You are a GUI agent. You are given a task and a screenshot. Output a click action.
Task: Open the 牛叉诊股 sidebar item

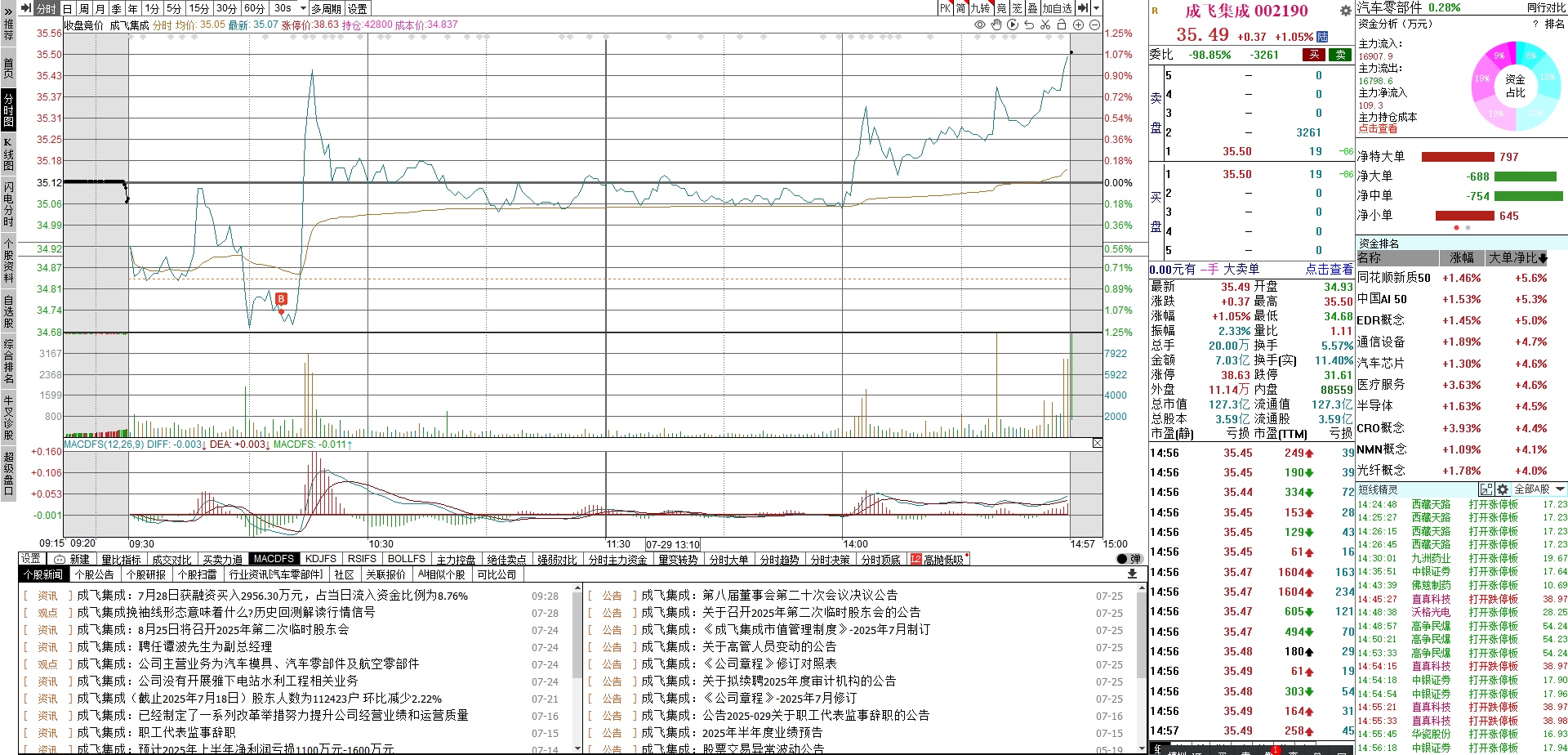pyautogui.click(x=8, y=418)
